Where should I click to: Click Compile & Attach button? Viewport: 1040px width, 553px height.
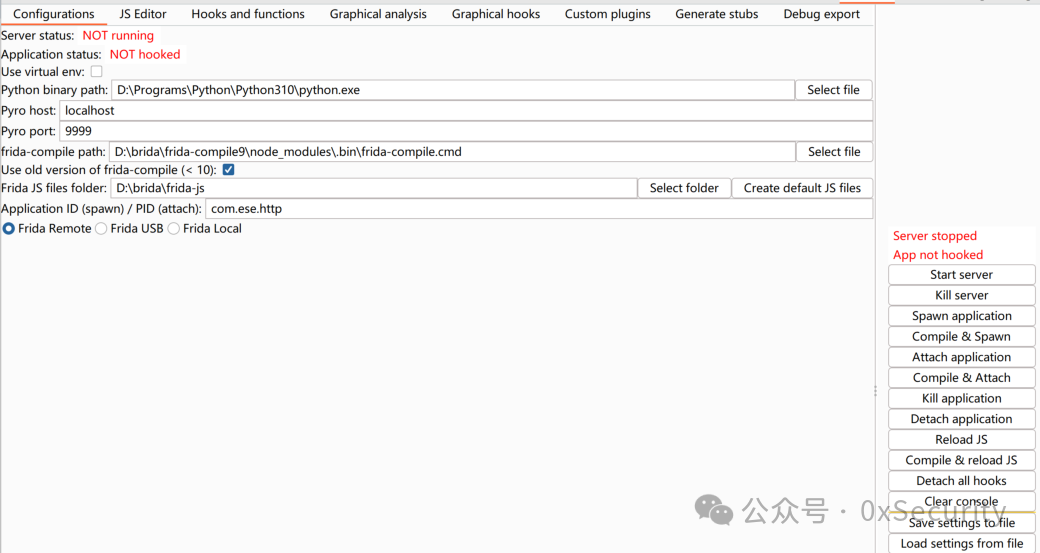pos(962,377)
